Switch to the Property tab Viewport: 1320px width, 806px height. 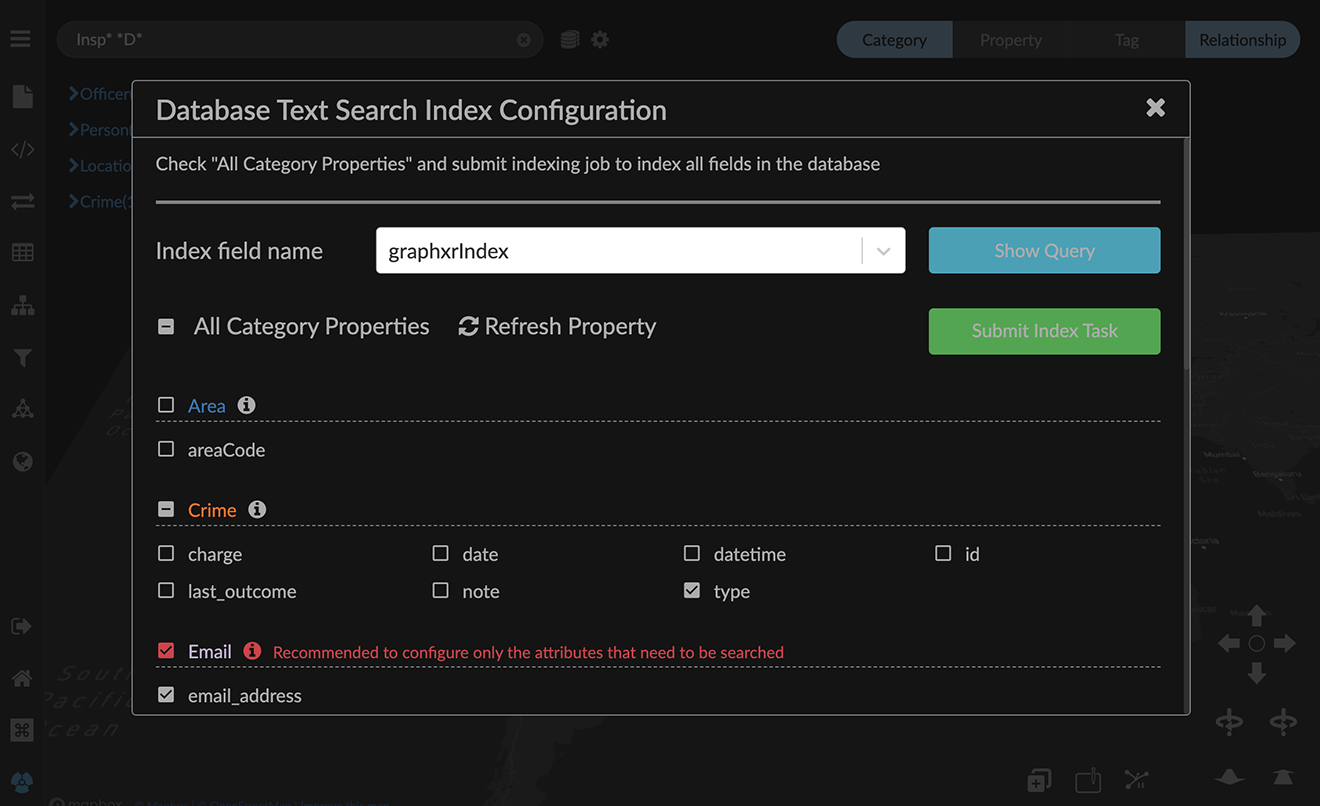coord(1010,40)
